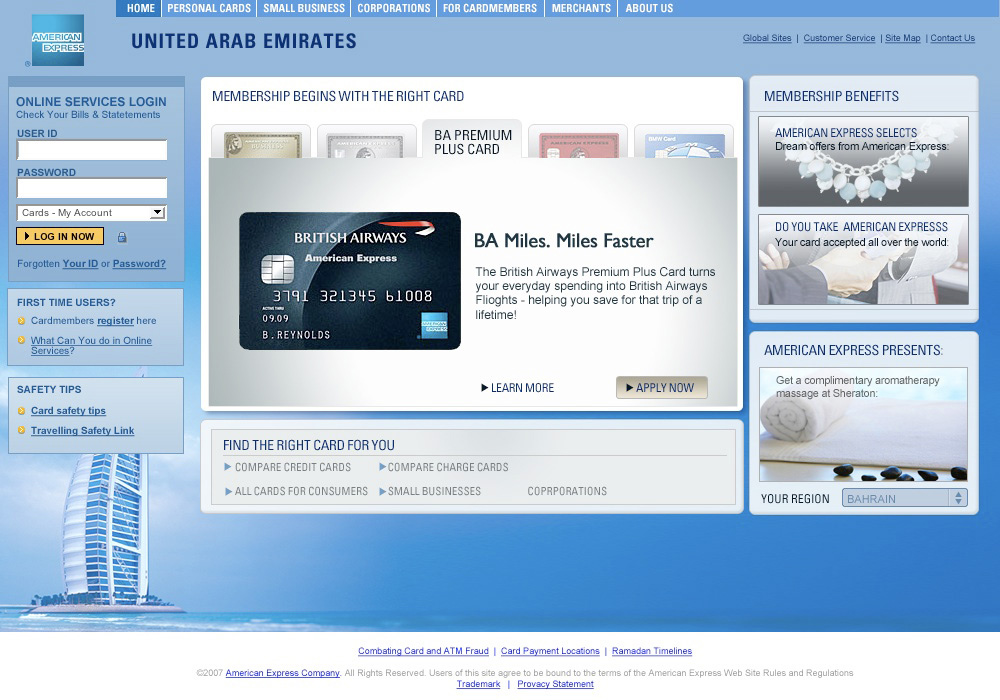Open the Small Business menu item
The width and height of the screenshot is (1000, 700).
[304, 8]
